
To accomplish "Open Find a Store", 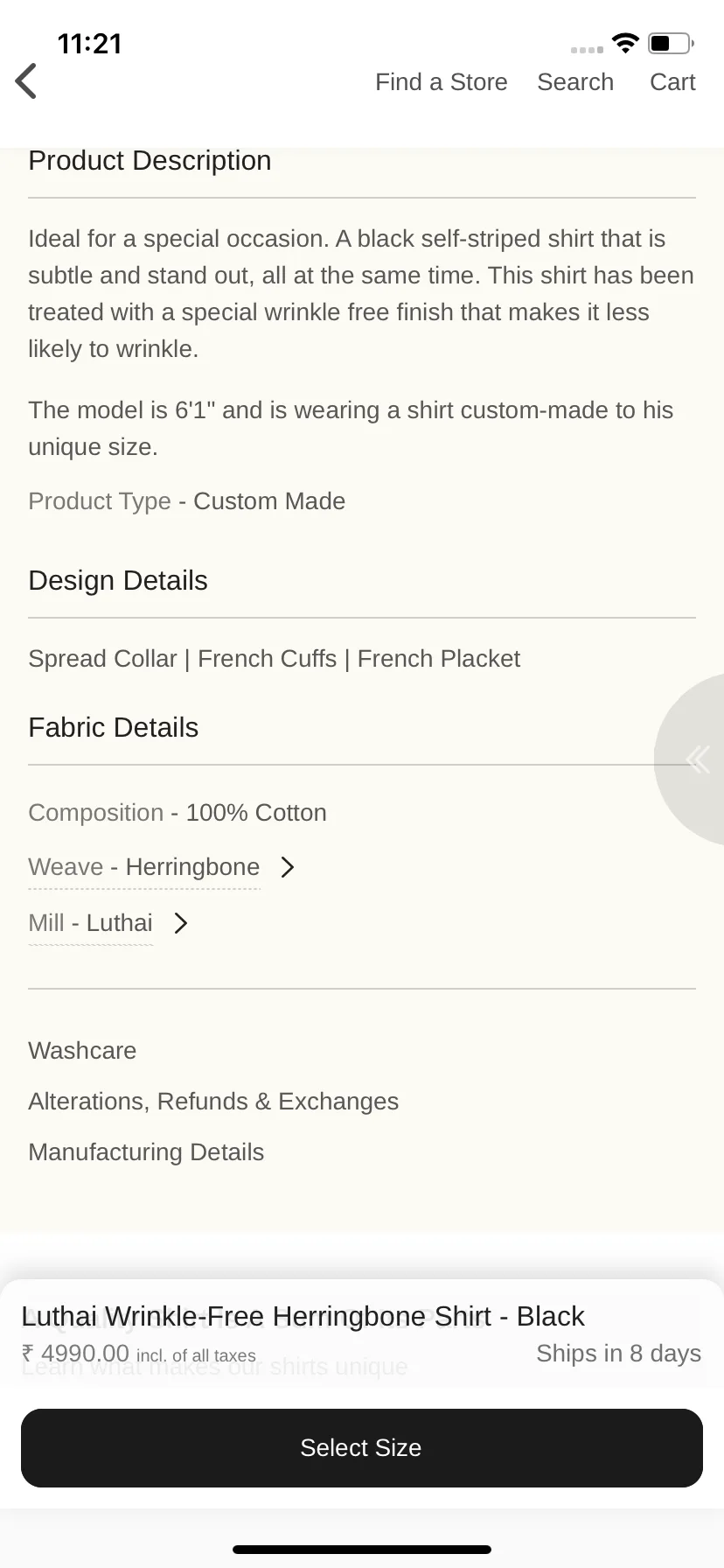I will point(442,82).
